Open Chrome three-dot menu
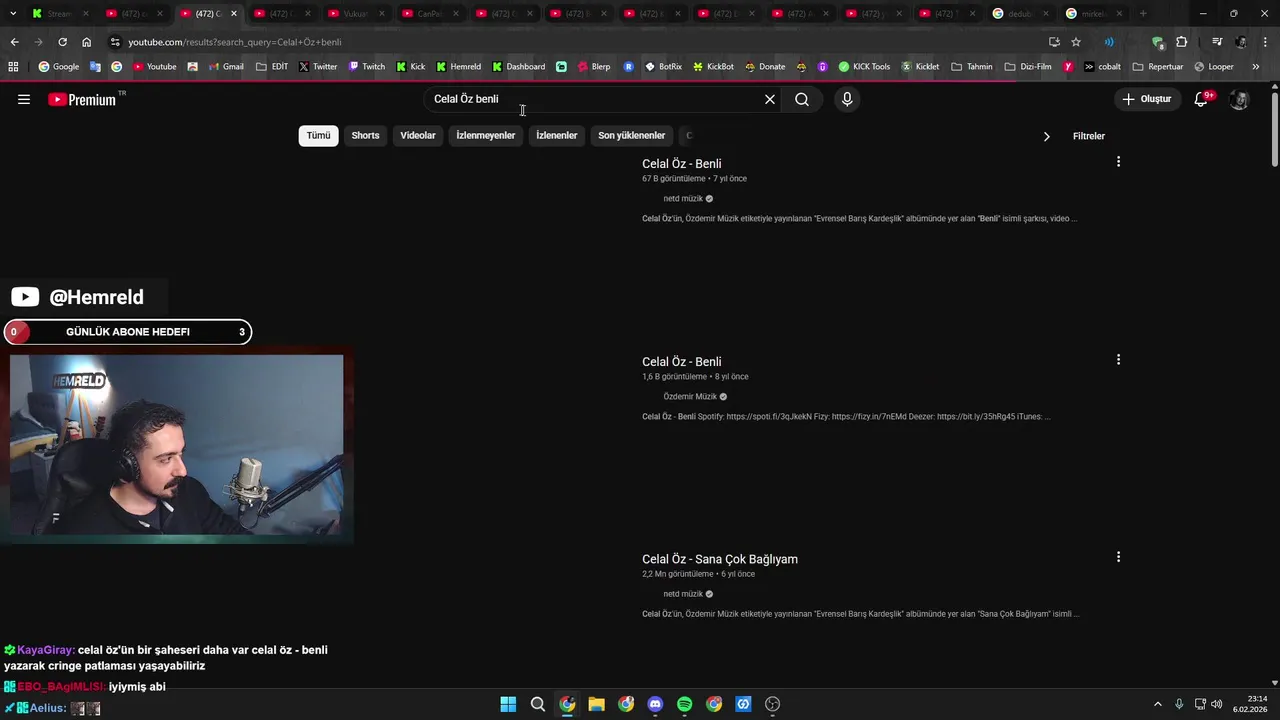Image resolution: width=1280 pixels, height=720 pixels. point(1265,42)
